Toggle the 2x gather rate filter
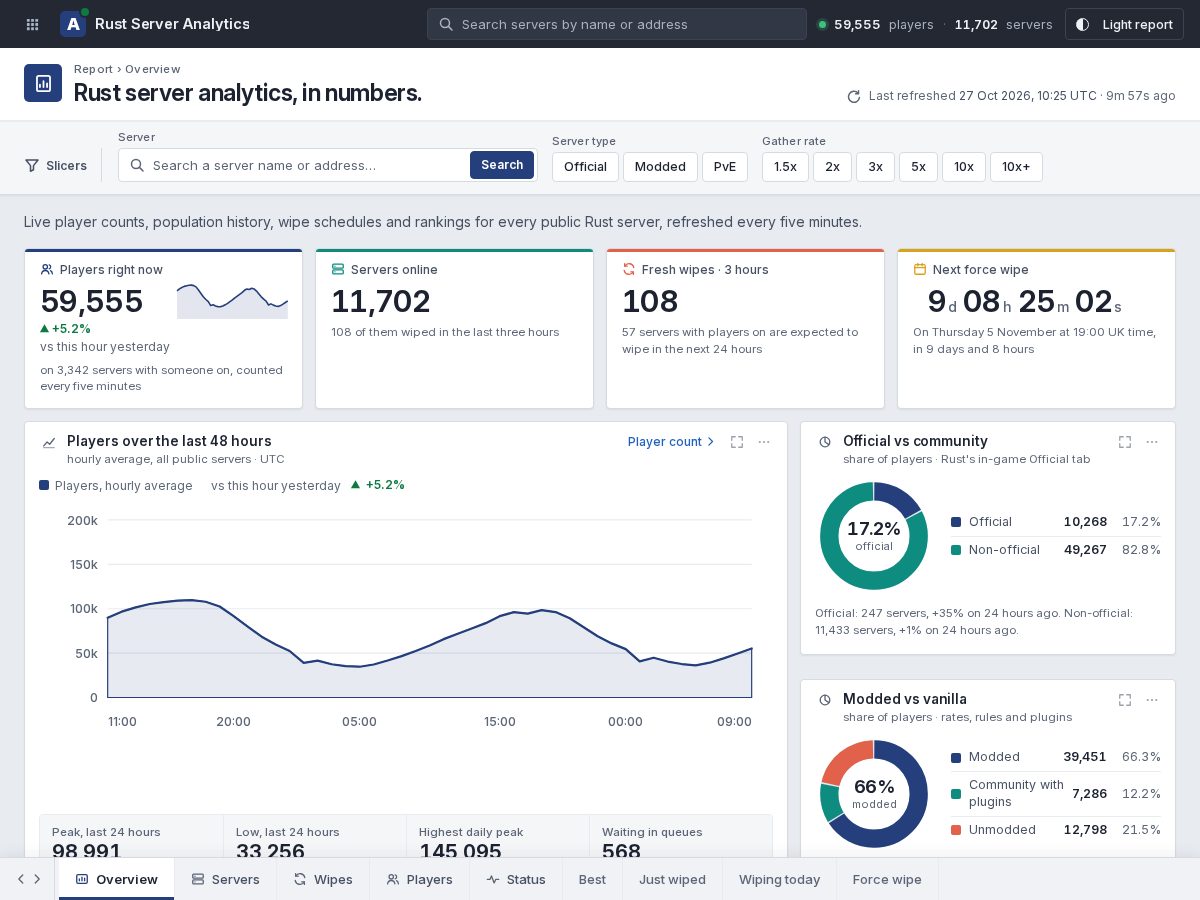The image size is (1200, 900). 832,167
